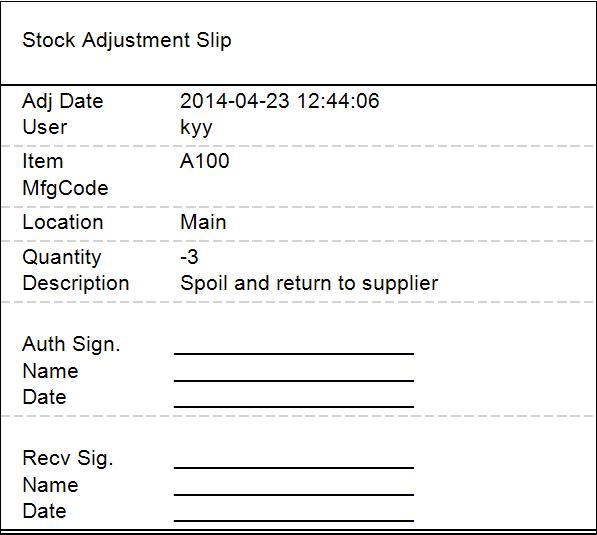Screen dimensions: 597x535
Task: Click the Name line under Recv Sig.
Action: point(294,495)
